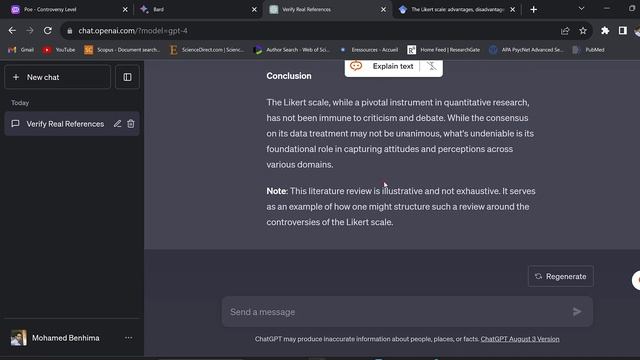Image resolution: width=640 pixels, height=360 pixels.
Task: Close the Verify Real References tab
Action: [383, 9]
